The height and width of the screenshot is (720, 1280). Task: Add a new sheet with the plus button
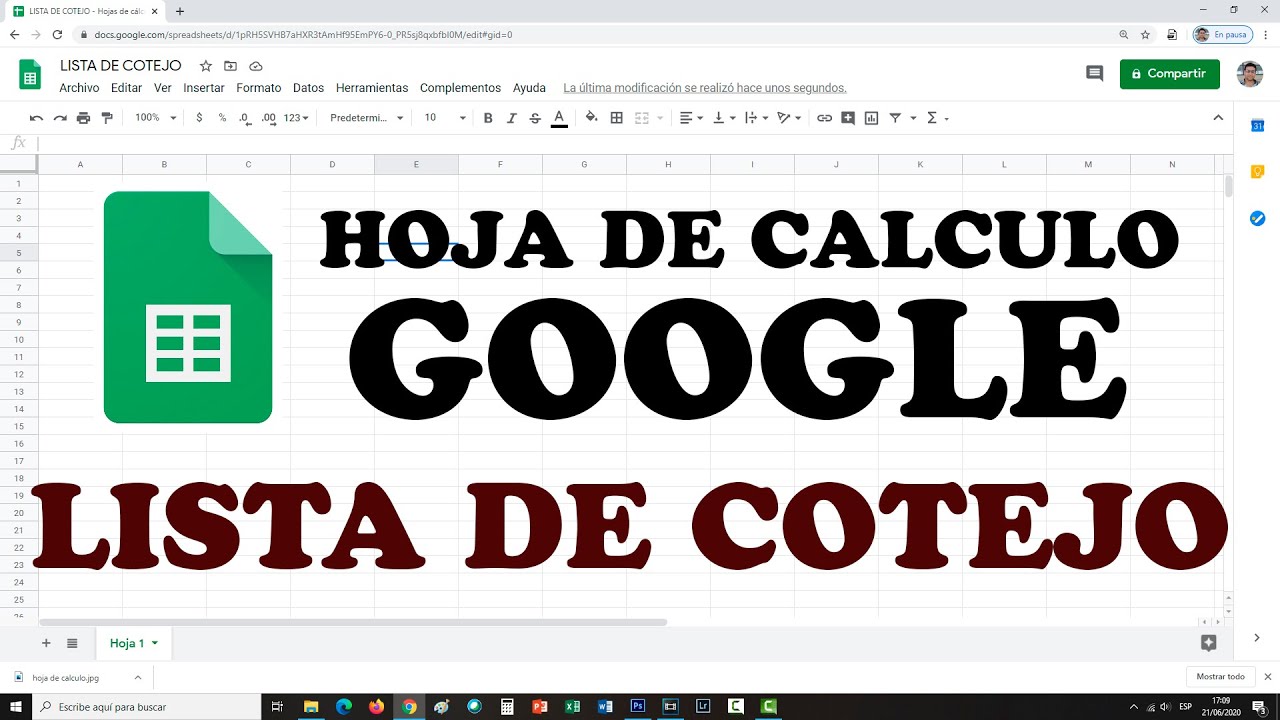click(46, 643)
